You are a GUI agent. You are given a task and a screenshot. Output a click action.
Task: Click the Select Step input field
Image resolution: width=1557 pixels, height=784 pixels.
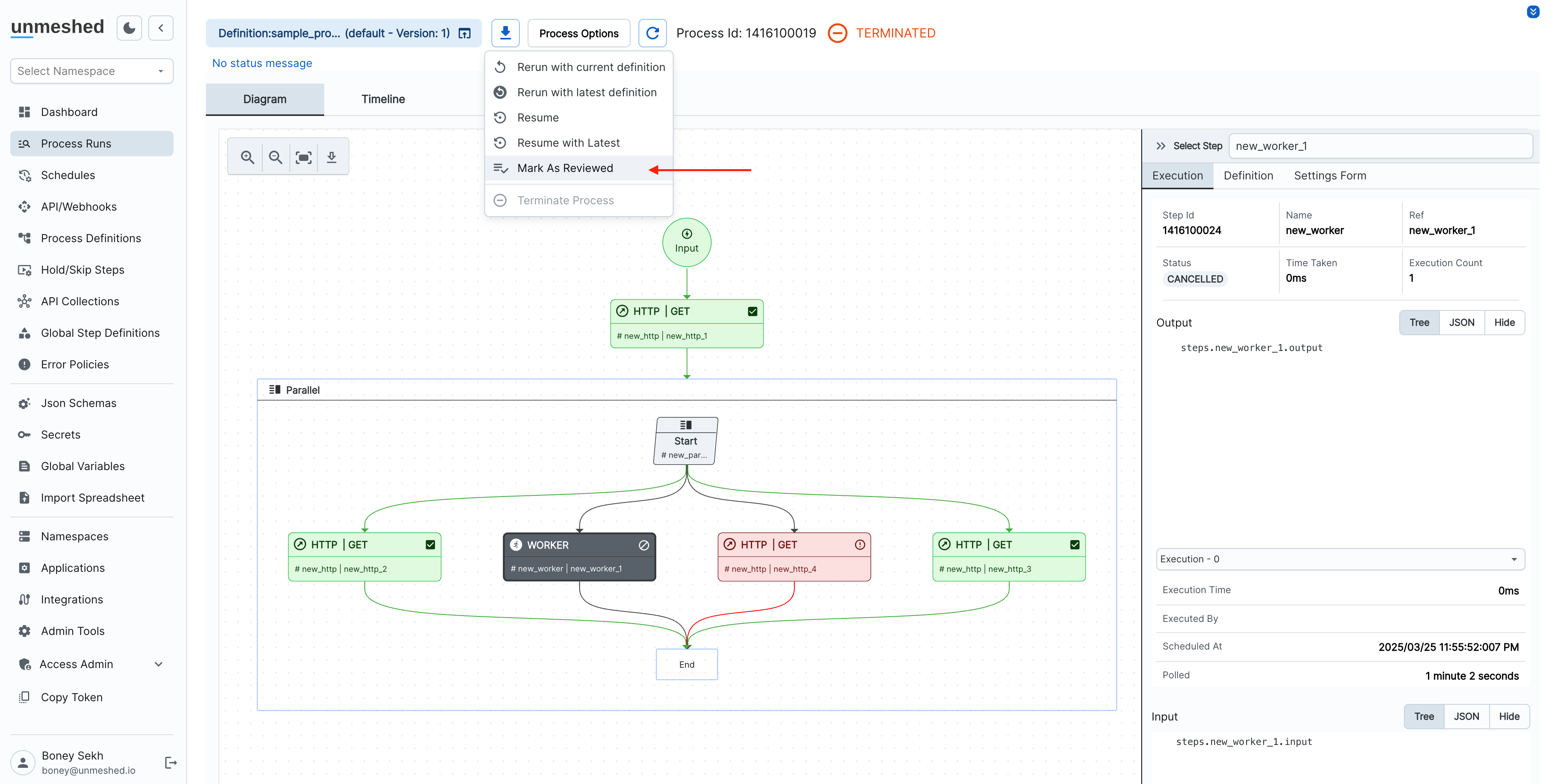1380,146
